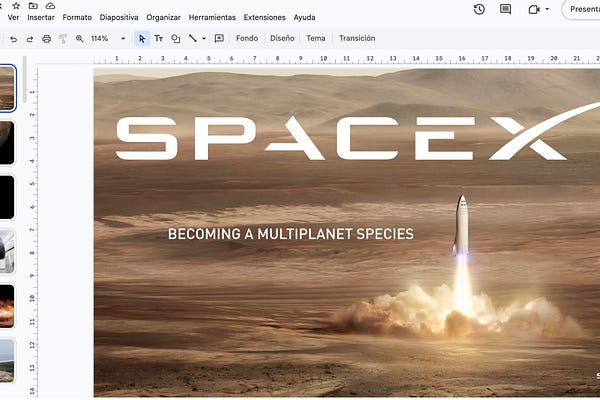Click the Tema button
The width and height of the screenshot is (600, 400).
[316, 38]
